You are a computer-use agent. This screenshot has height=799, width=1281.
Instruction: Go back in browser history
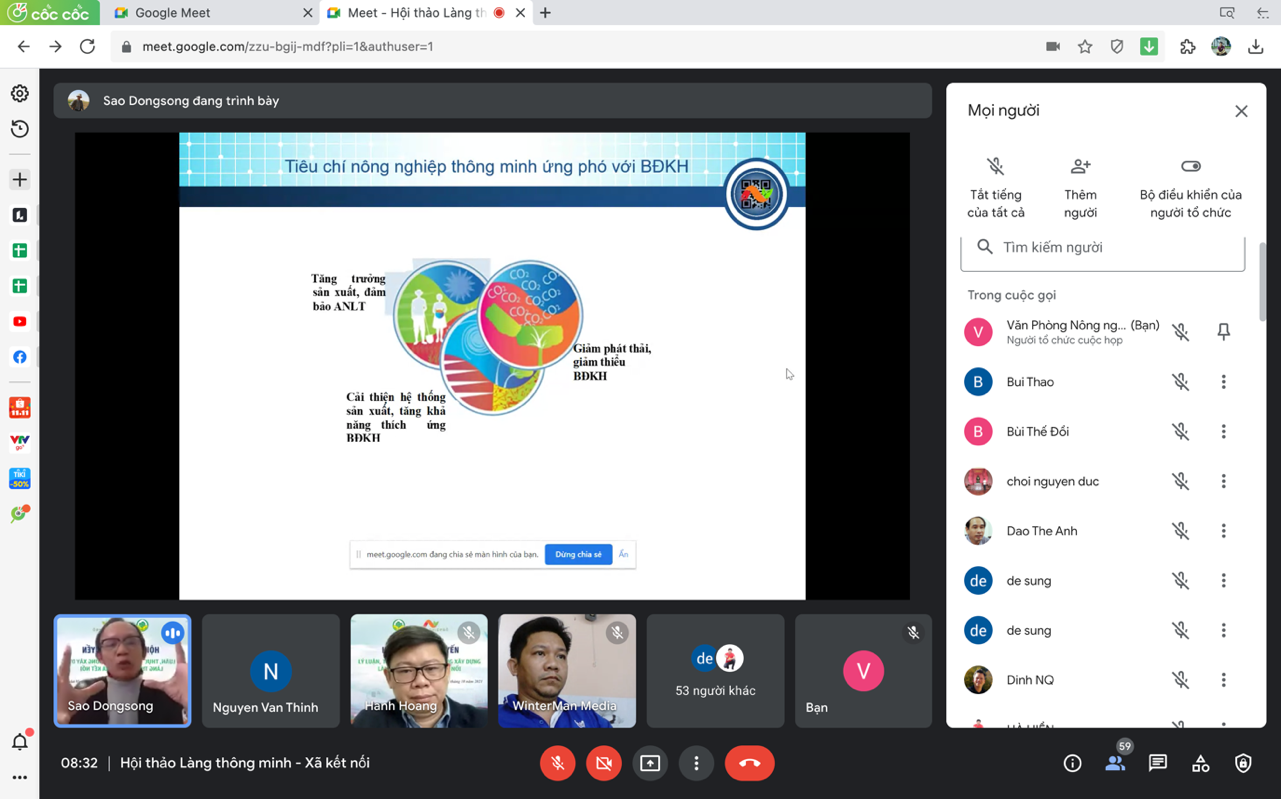(23, 47)
